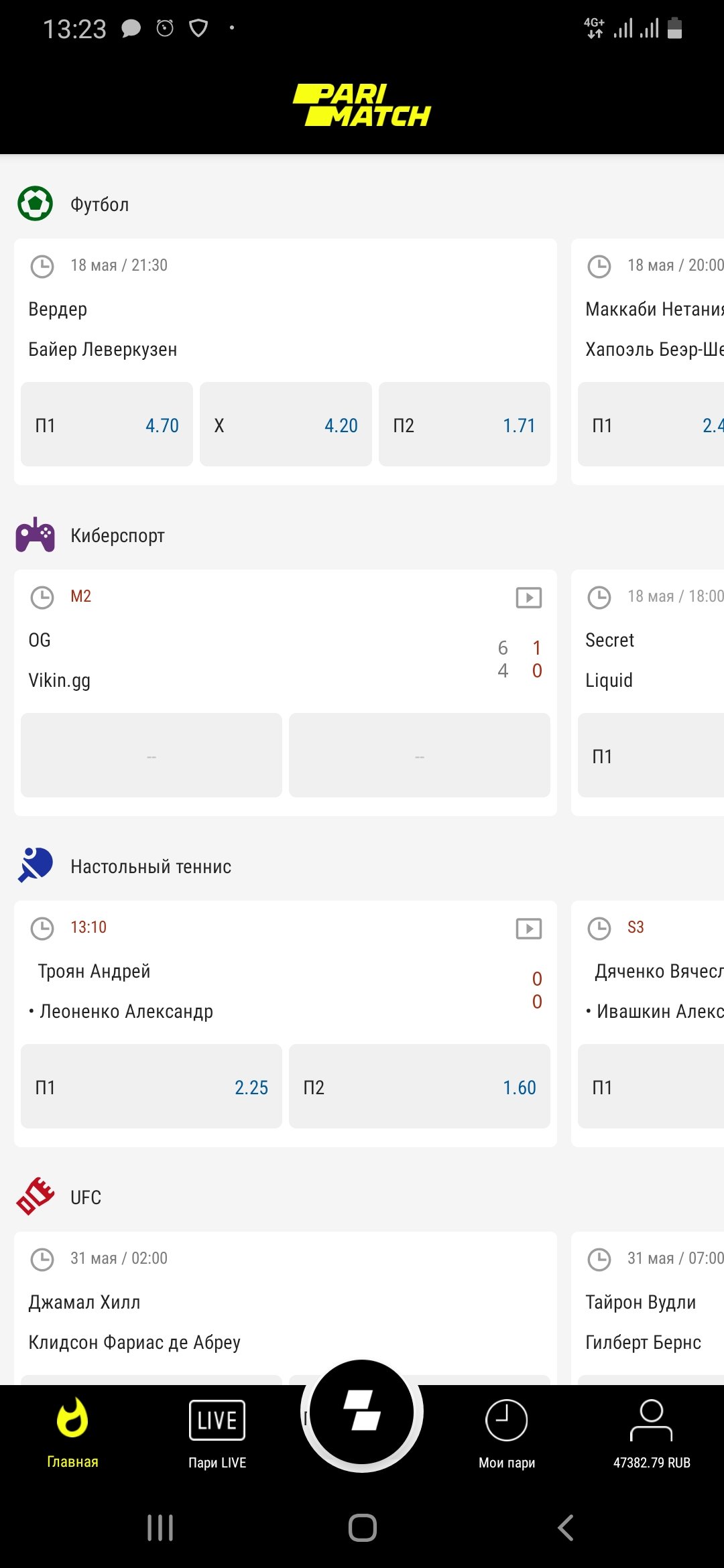This screenshot has height=1568, width=724.
Task: Choose П1 odds 2.25 for Троян Андрей
Action: (152, 1087)
